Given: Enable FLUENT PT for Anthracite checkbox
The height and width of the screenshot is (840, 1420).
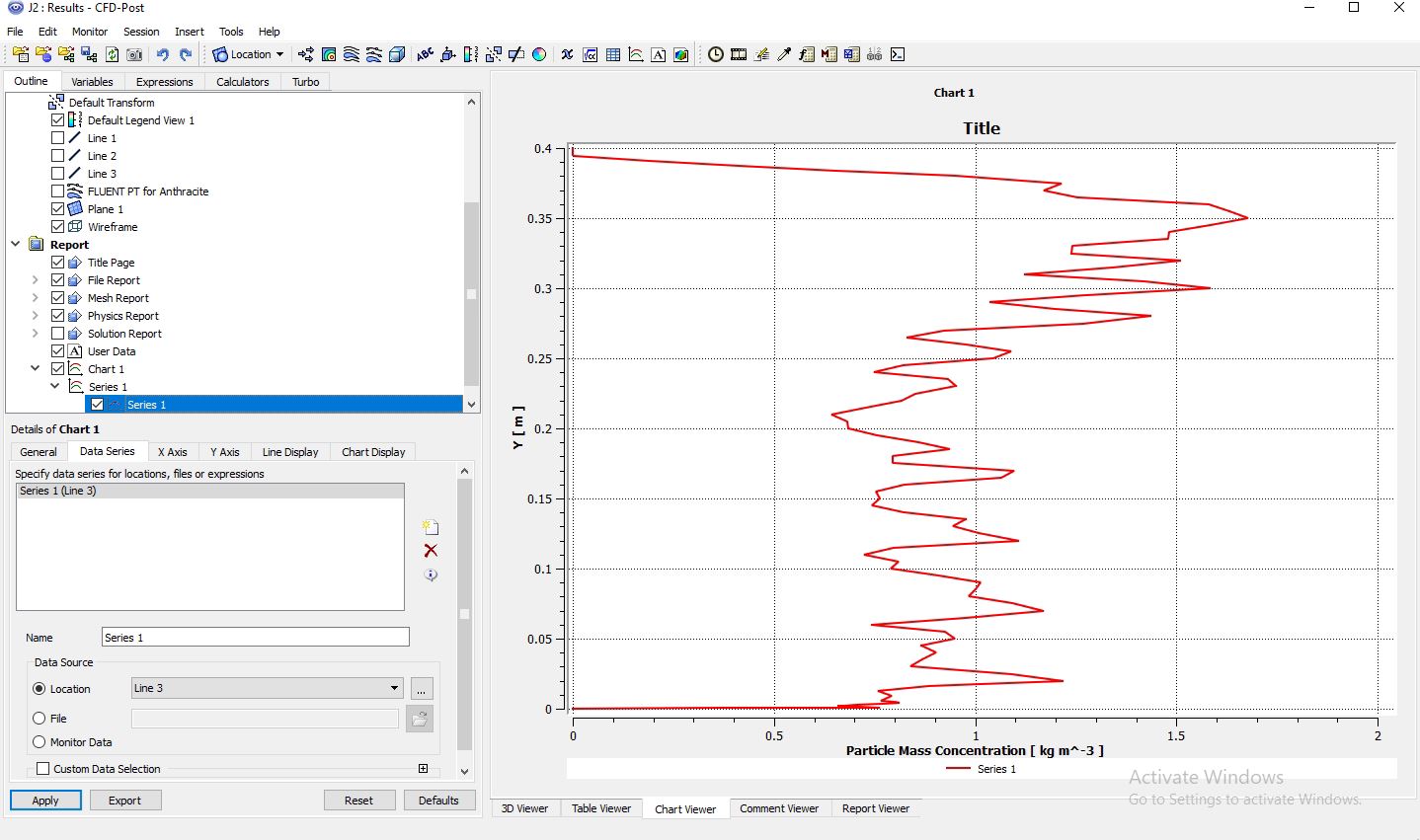Looking at the screenshot, I should coord(57,191).
